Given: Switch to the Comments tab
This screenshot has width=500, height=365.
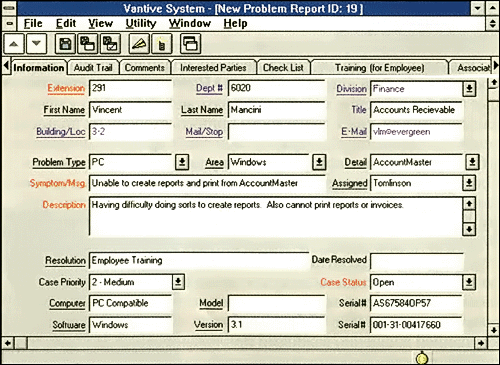Looking at the screenshot, I should (145, 68).
